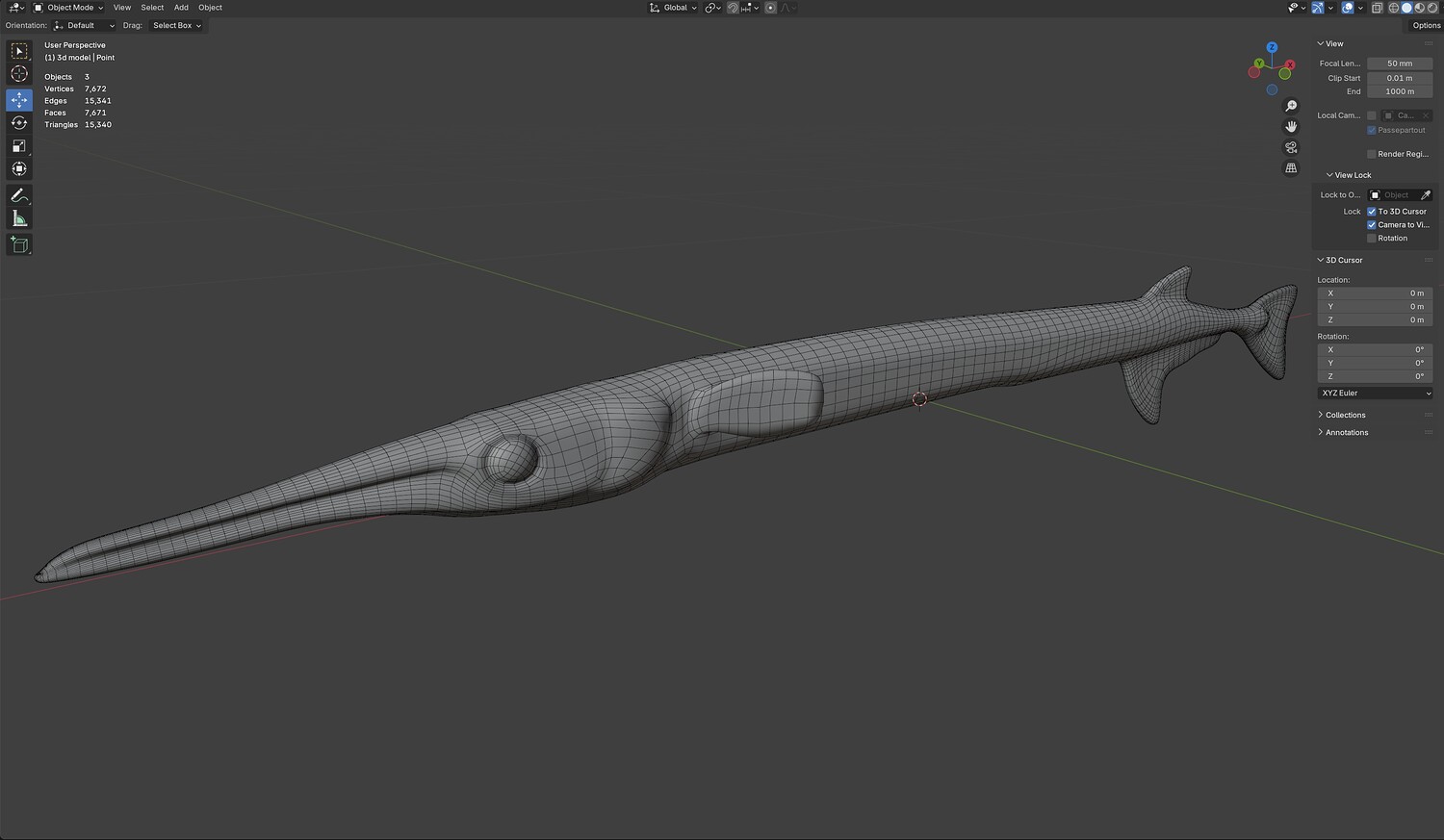The image size is (1444, 840).
Task: Open the editor type selector icon
Action: (x=16, y=8)
